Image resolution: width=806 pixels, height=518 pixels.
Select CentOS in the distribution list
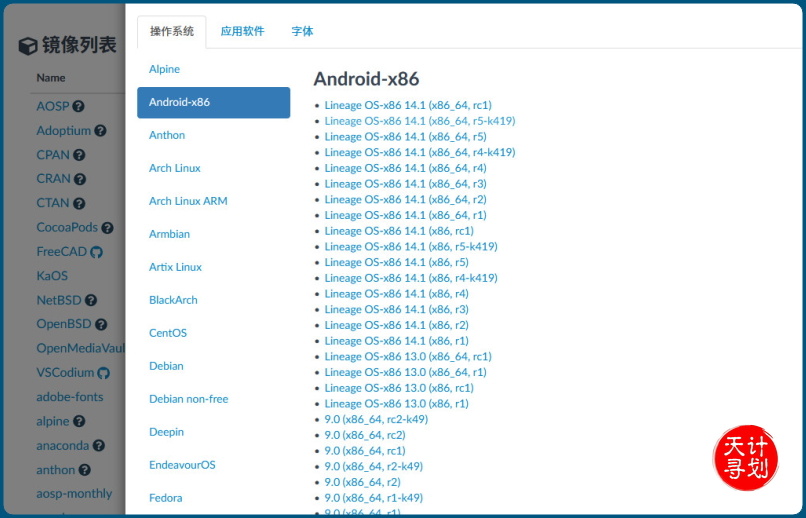[x=168, y=333]
